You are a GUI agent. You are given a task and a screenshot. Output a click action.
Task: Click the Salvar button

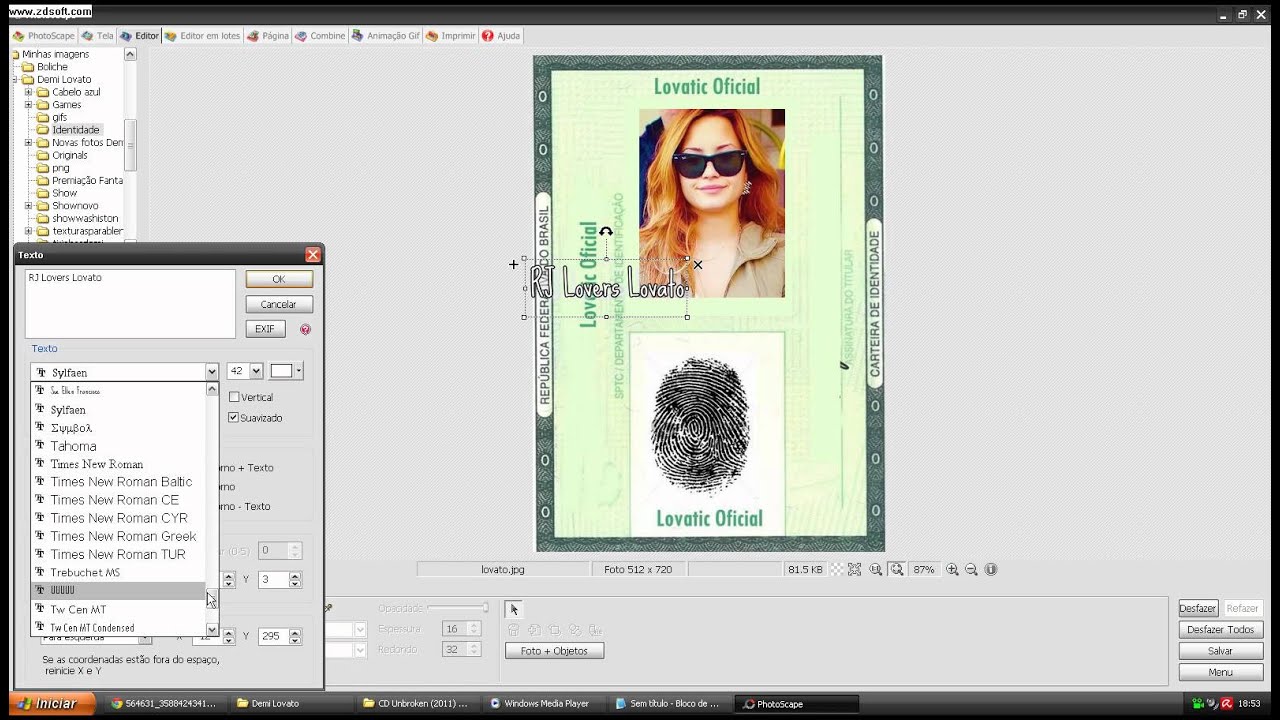1220,651
